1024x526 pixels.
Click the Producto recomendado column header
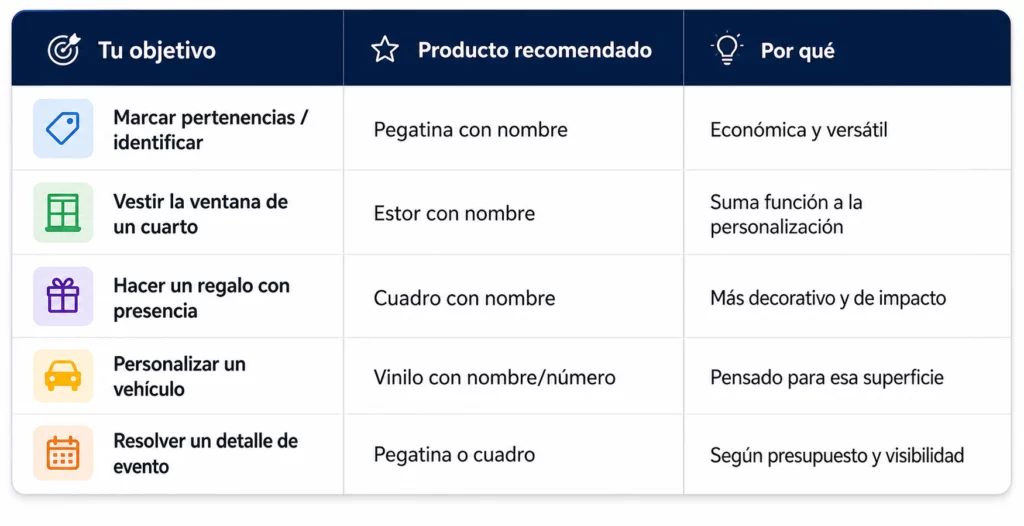pyautogui.click(x=535, y=50)
